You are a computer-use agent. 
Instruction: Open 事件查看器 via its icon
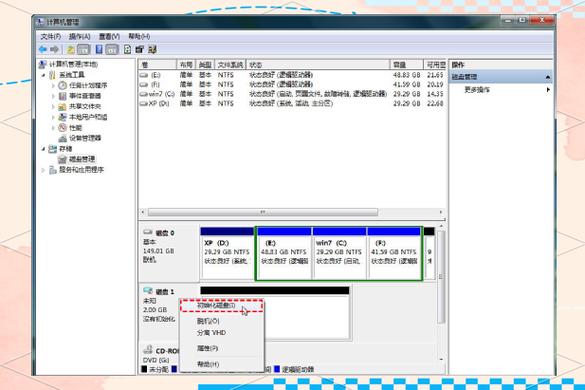(63, 96)
